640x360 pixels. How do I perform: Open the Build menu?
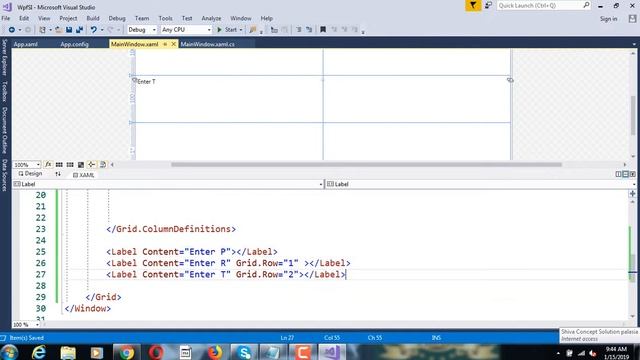93,18
